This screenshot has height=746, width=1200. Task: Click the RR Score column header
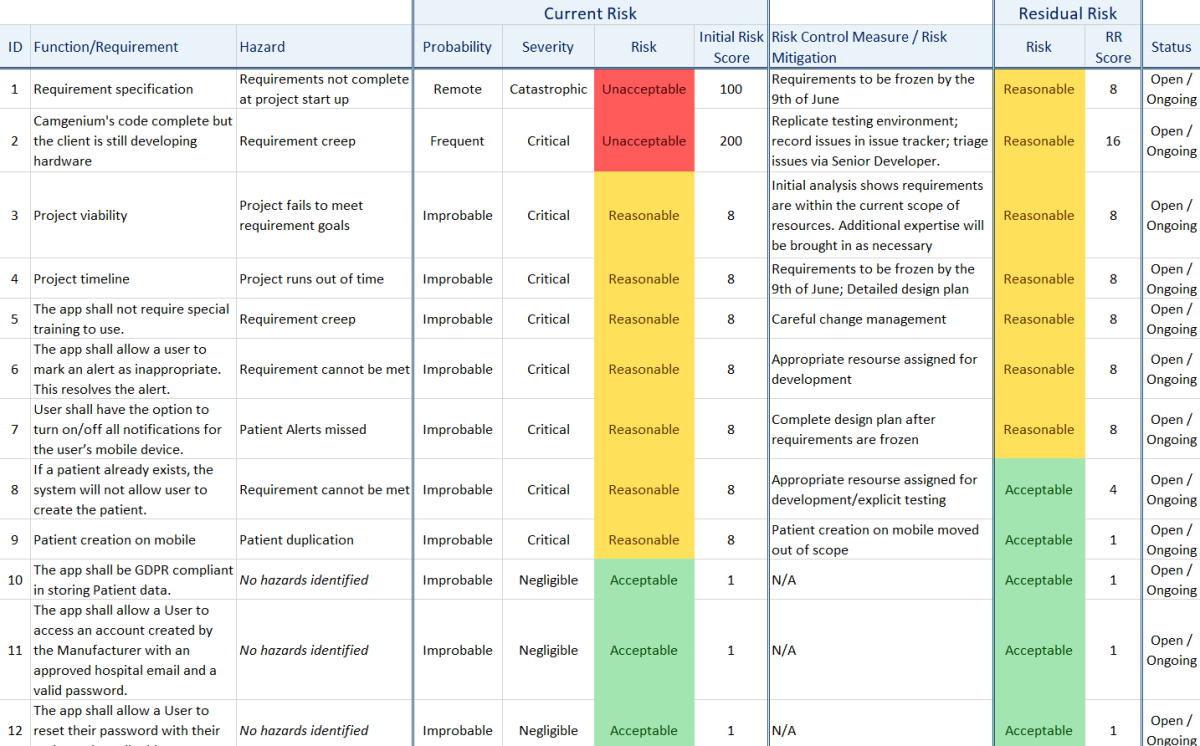[x=1113, y=47]
